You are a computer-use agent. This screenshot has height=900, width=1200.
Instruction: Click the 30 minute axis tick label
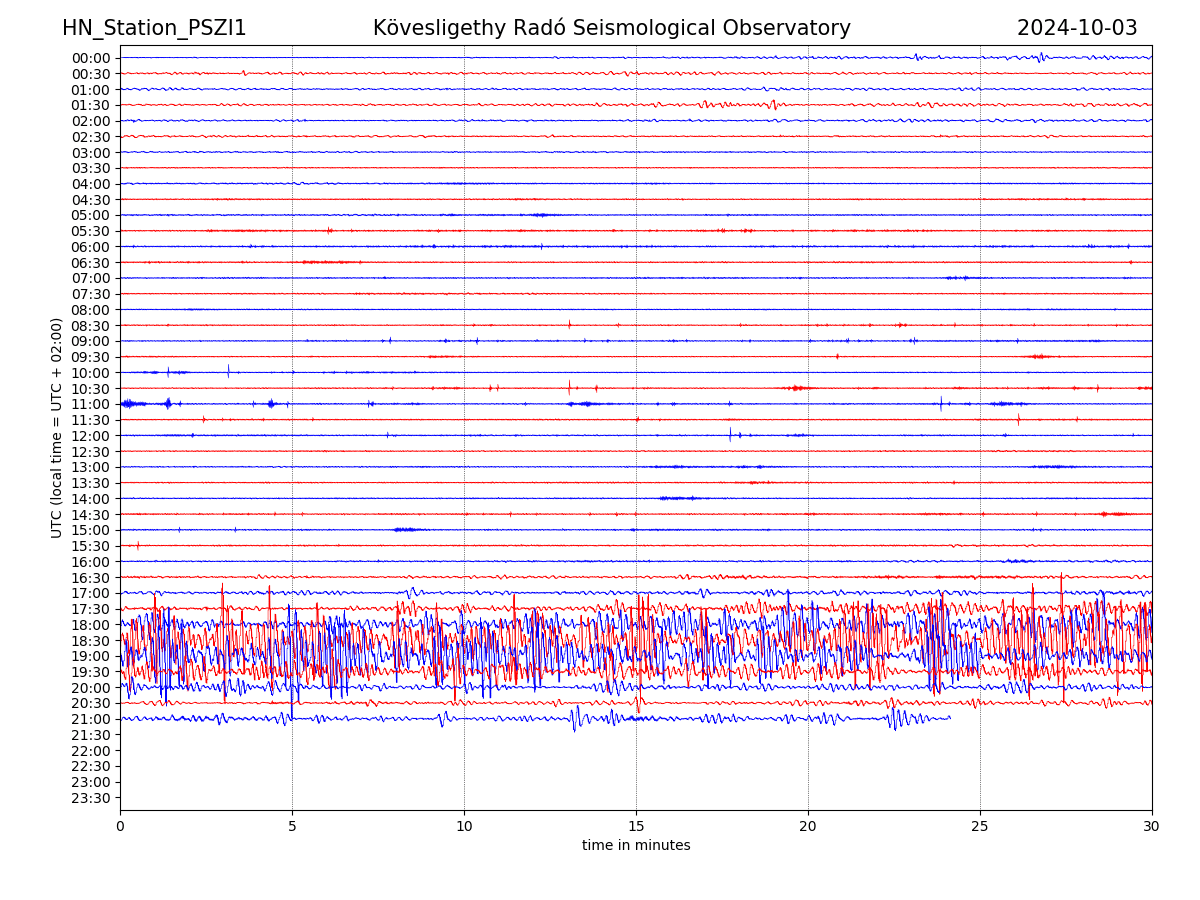click(x=1152, y=826)
